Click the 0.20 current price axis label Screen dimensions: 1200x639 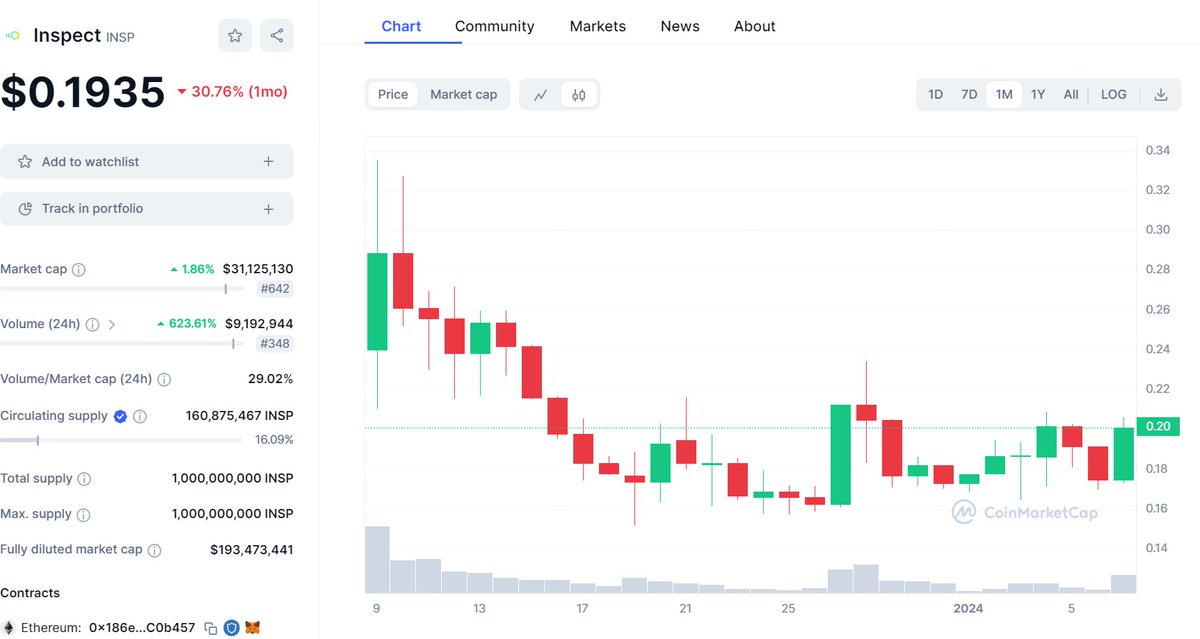pos(1158,427)
